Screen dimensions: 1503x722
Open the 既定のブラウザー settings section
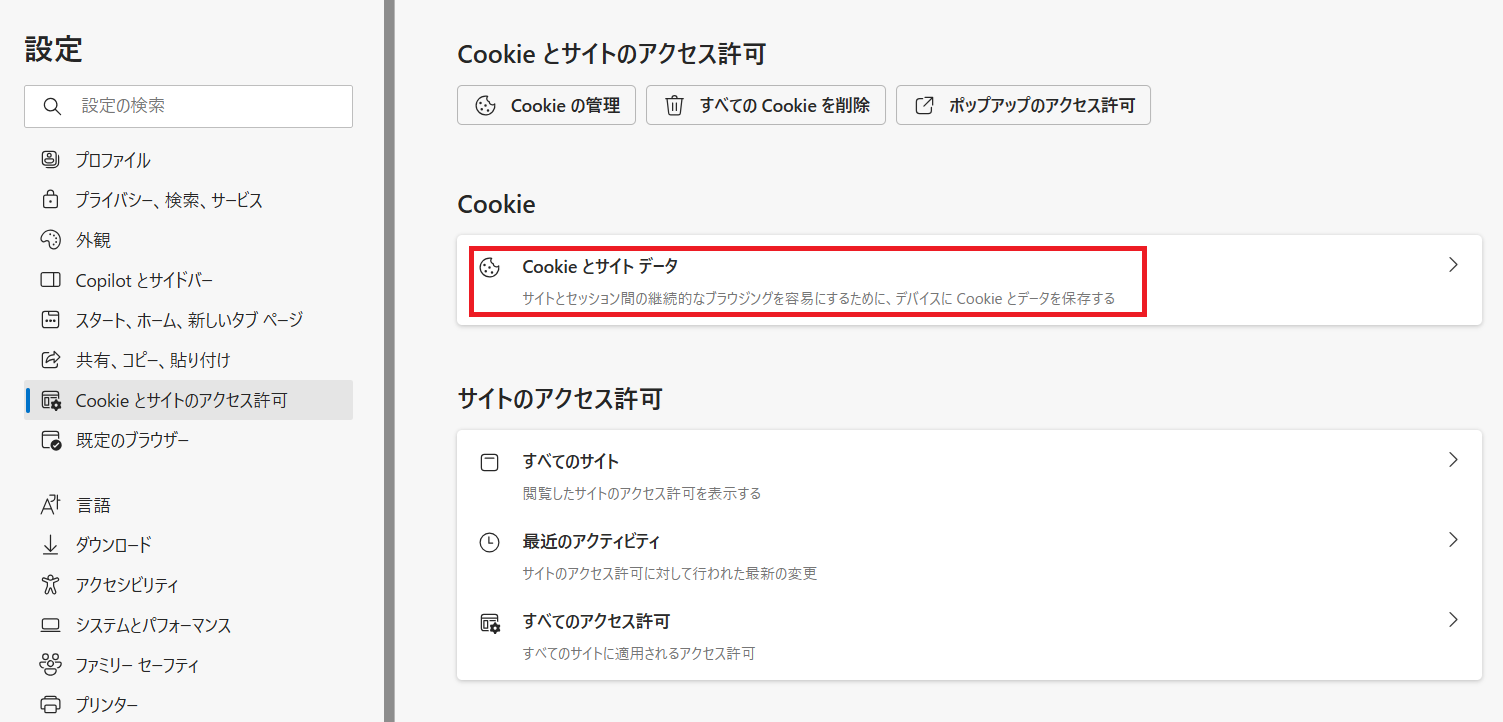coord(132,440)
